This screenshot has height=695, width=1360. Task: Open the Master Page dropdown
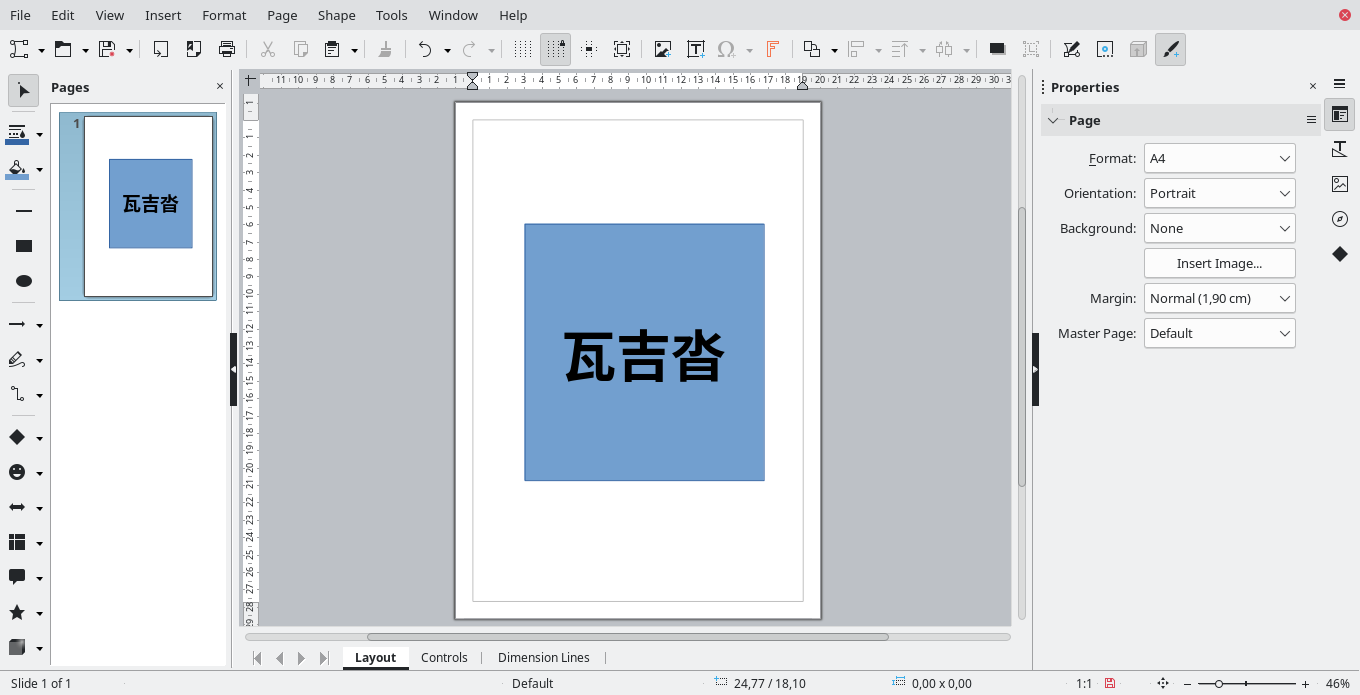pos(1219,333)
